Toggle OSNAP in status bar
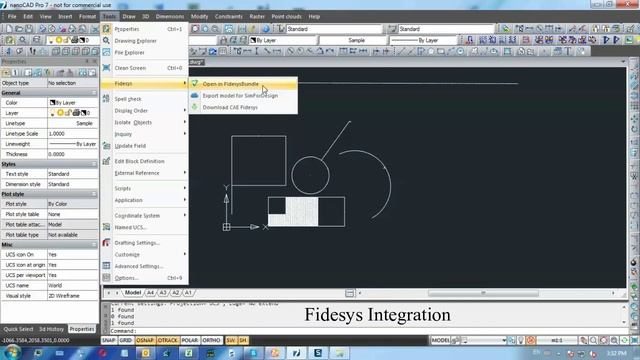 click(x=145, y=340)
